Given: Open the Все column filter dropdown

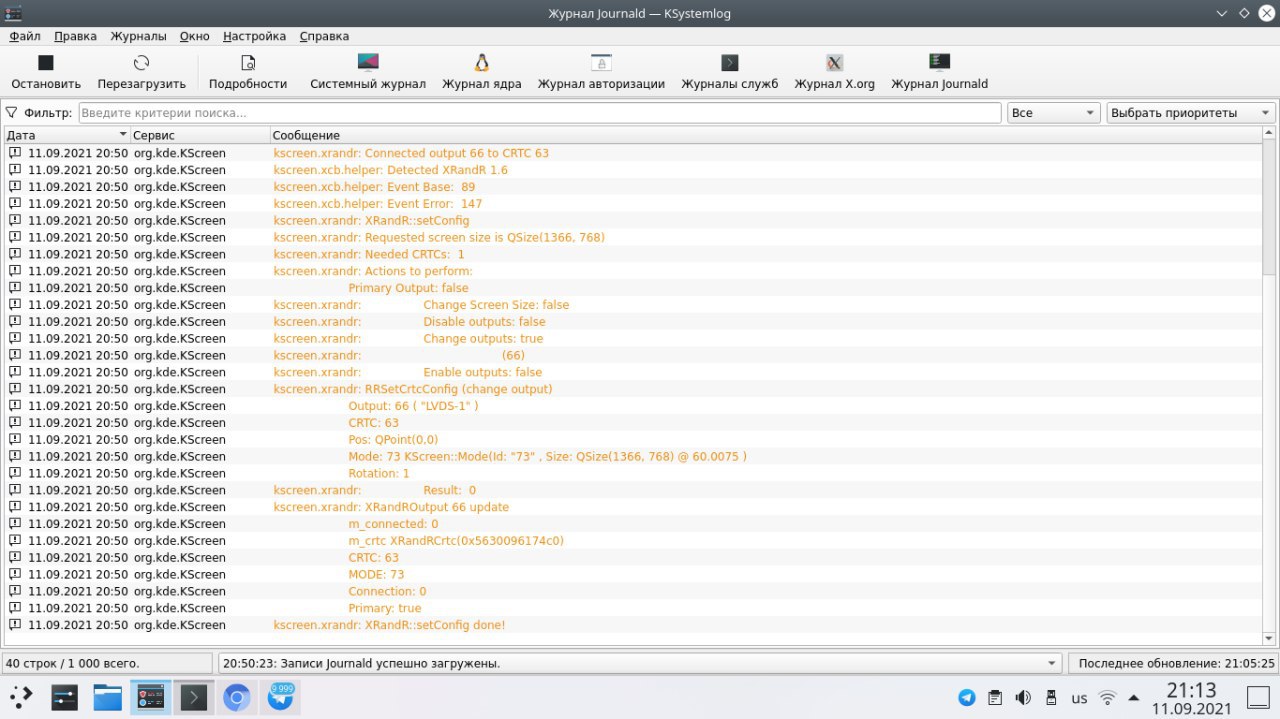Looking at the screenshot, I should (1054, 113).
